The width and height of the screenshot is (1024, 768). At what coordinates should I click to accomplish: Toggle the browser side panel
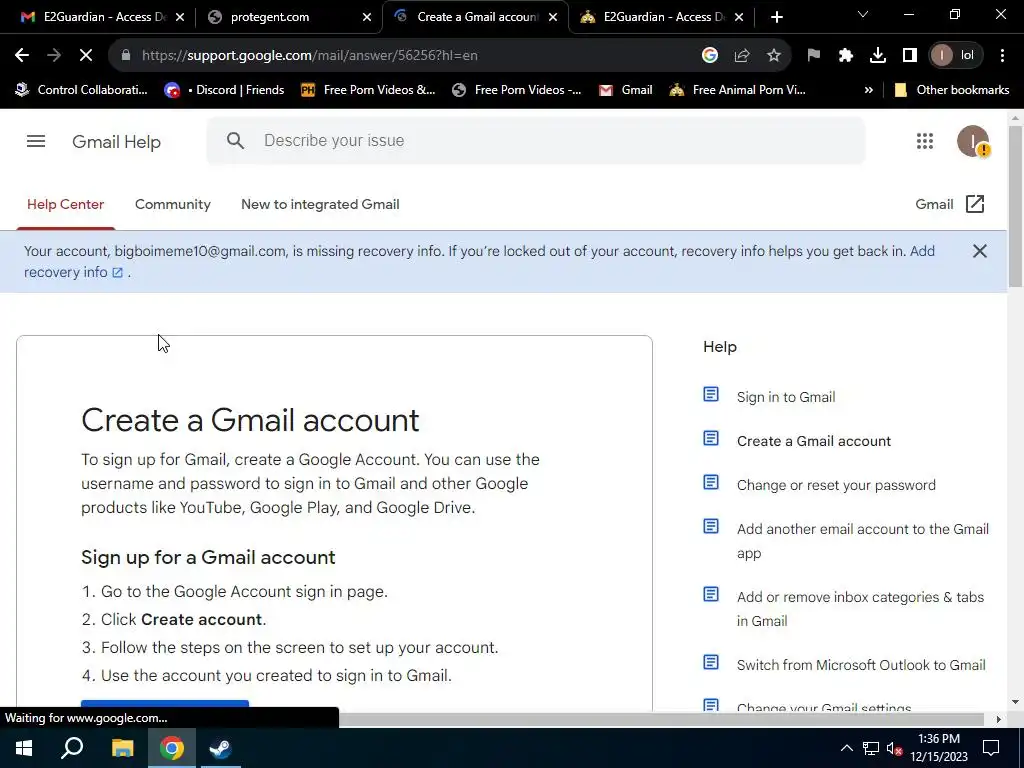[910, 56]
